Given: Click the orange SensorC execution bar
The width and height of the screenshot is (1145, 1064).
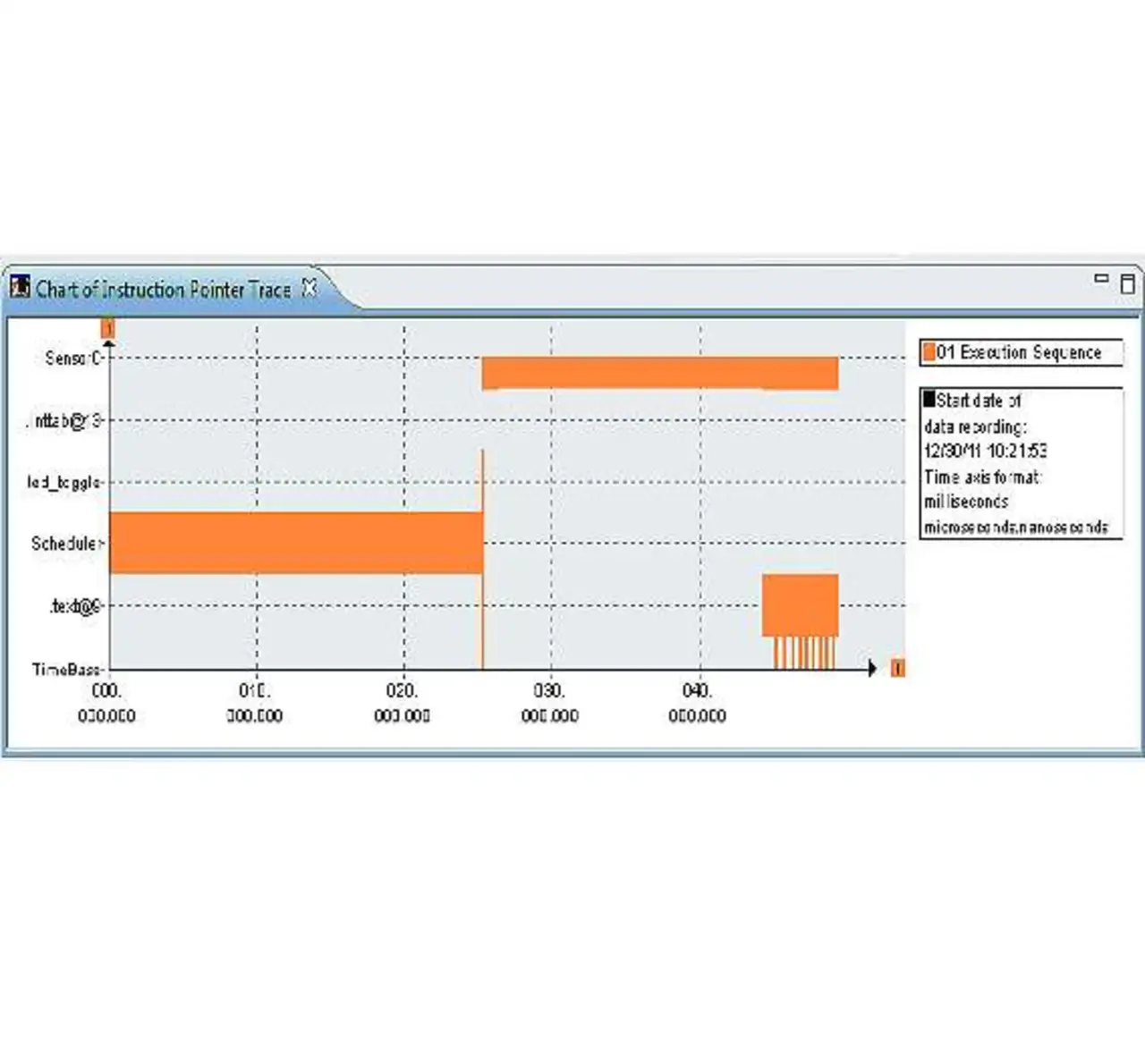Looking at the screenshot, I should coord(659,372).
